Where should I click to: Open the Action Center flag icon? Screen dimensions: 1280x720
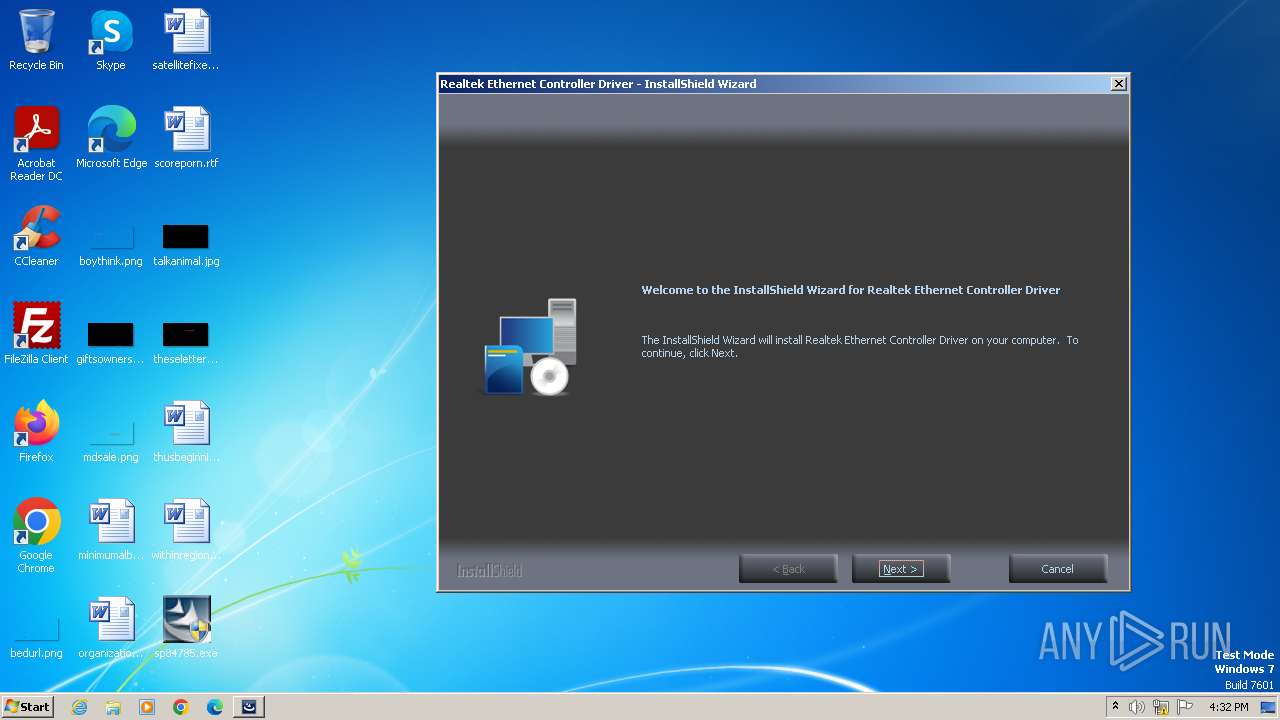[1185, 707]
